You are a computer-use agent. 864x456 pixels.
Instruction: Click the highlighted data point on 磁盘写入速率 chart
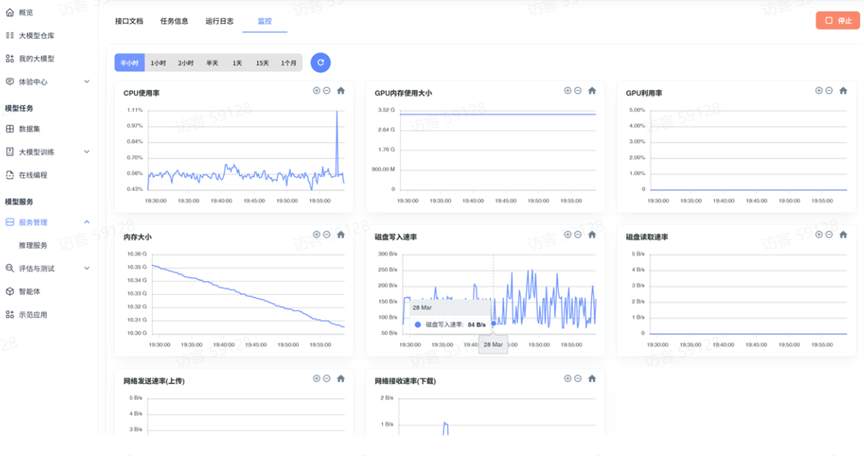pyautogui.click(x=493, y=324)
